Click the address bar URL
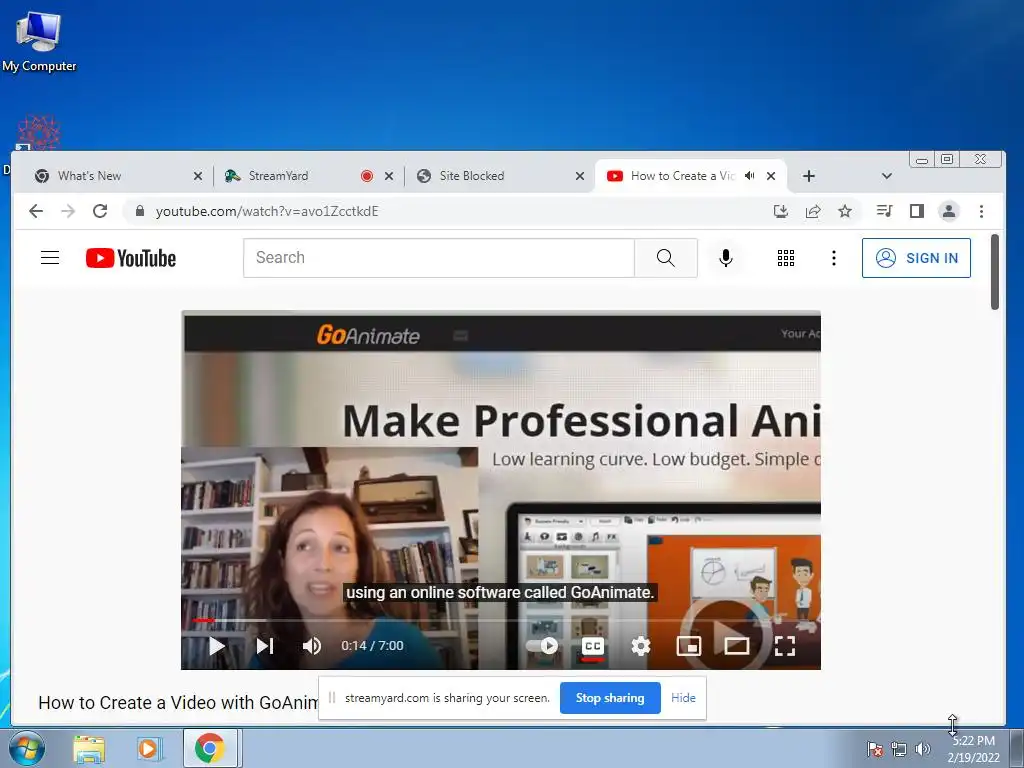This screenshot has height=768, width=1024. click(266, 211)
